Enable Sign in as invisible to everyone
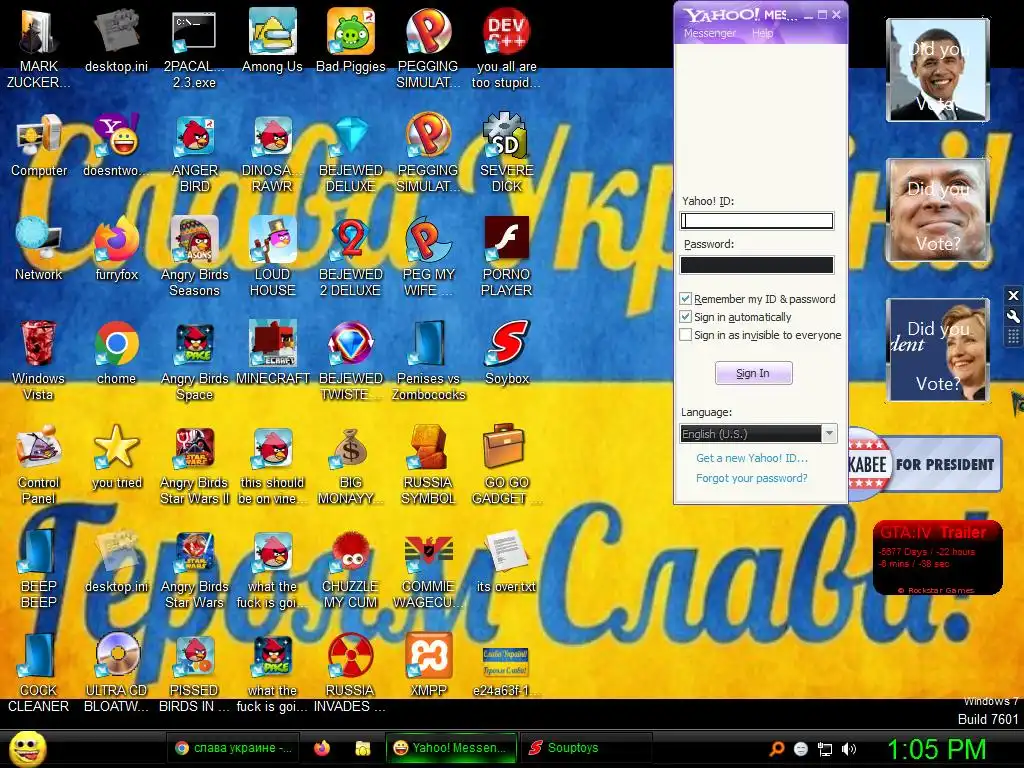This screenshot has width=1024, height=768. point(686,335)
